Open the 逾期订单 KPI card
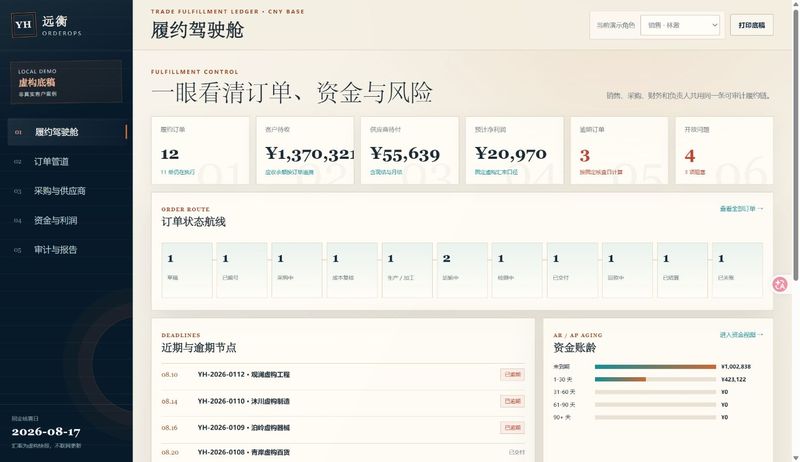Viewport: 800px width, 462px height. pyautogui.click(x=619, y=150)
